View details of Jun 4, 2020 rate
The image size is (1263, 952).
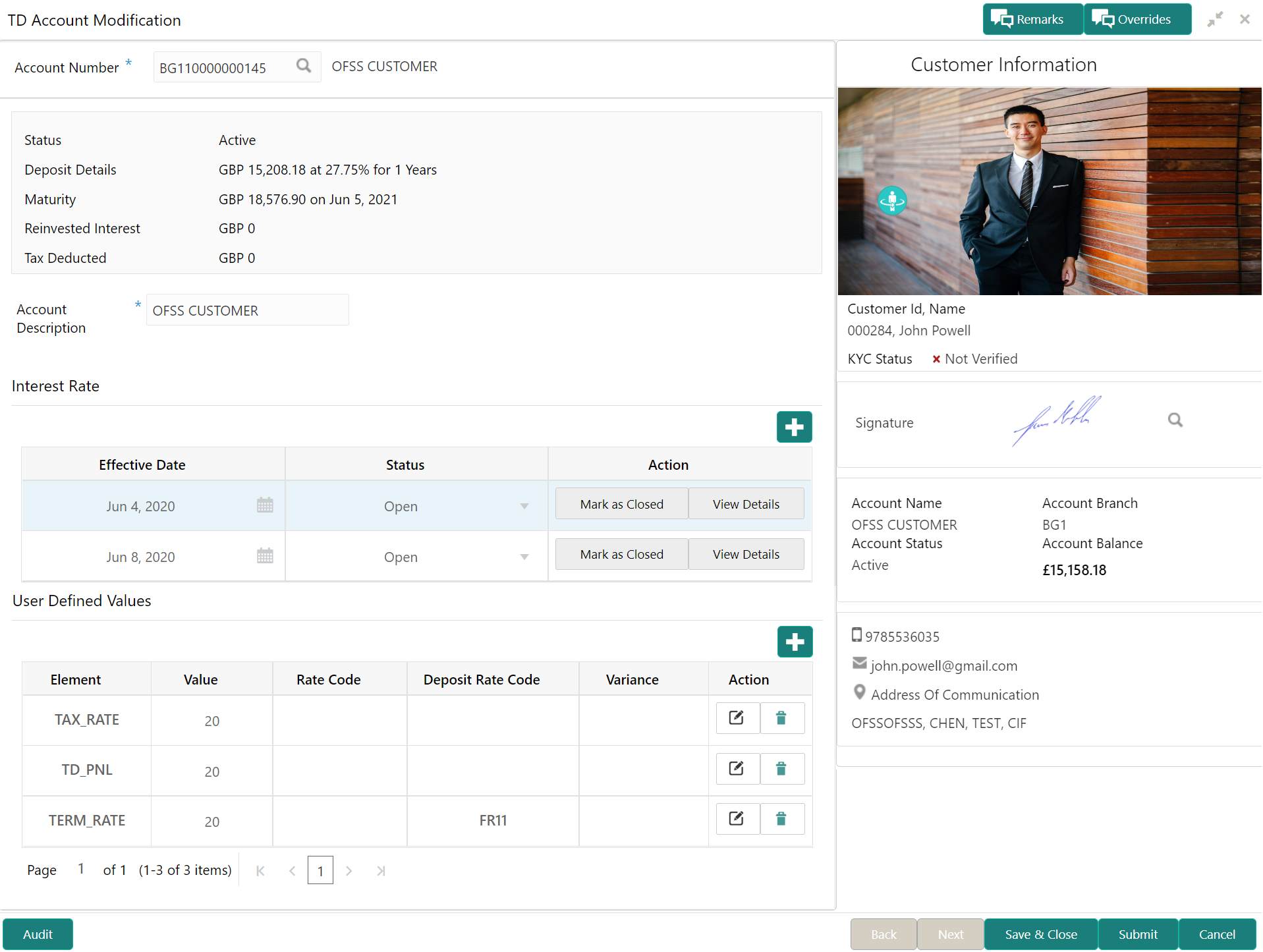pyautogui.click(x=746, y=504)
